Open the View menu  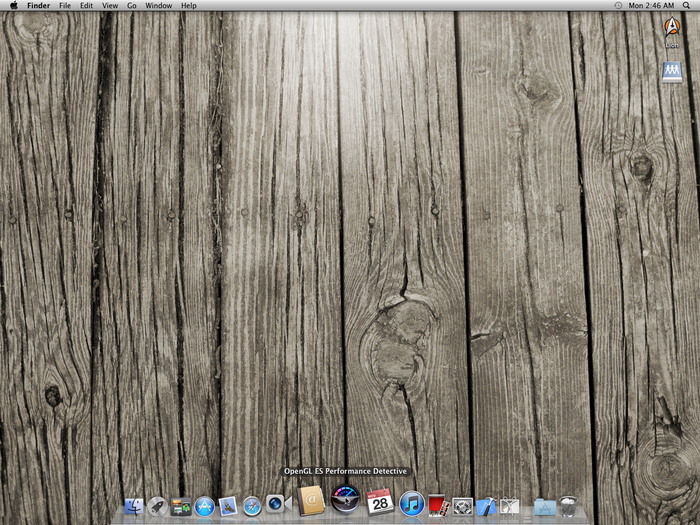tap(110, 5)
